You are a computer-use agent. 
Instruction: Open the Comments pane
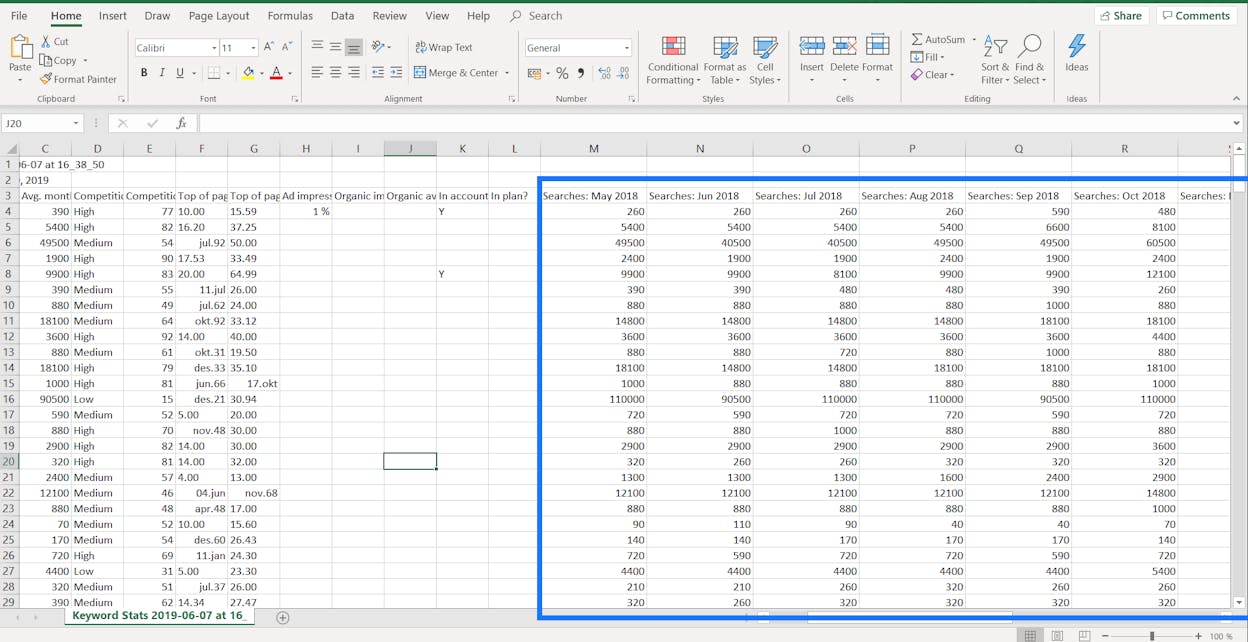pos(1196,16)
